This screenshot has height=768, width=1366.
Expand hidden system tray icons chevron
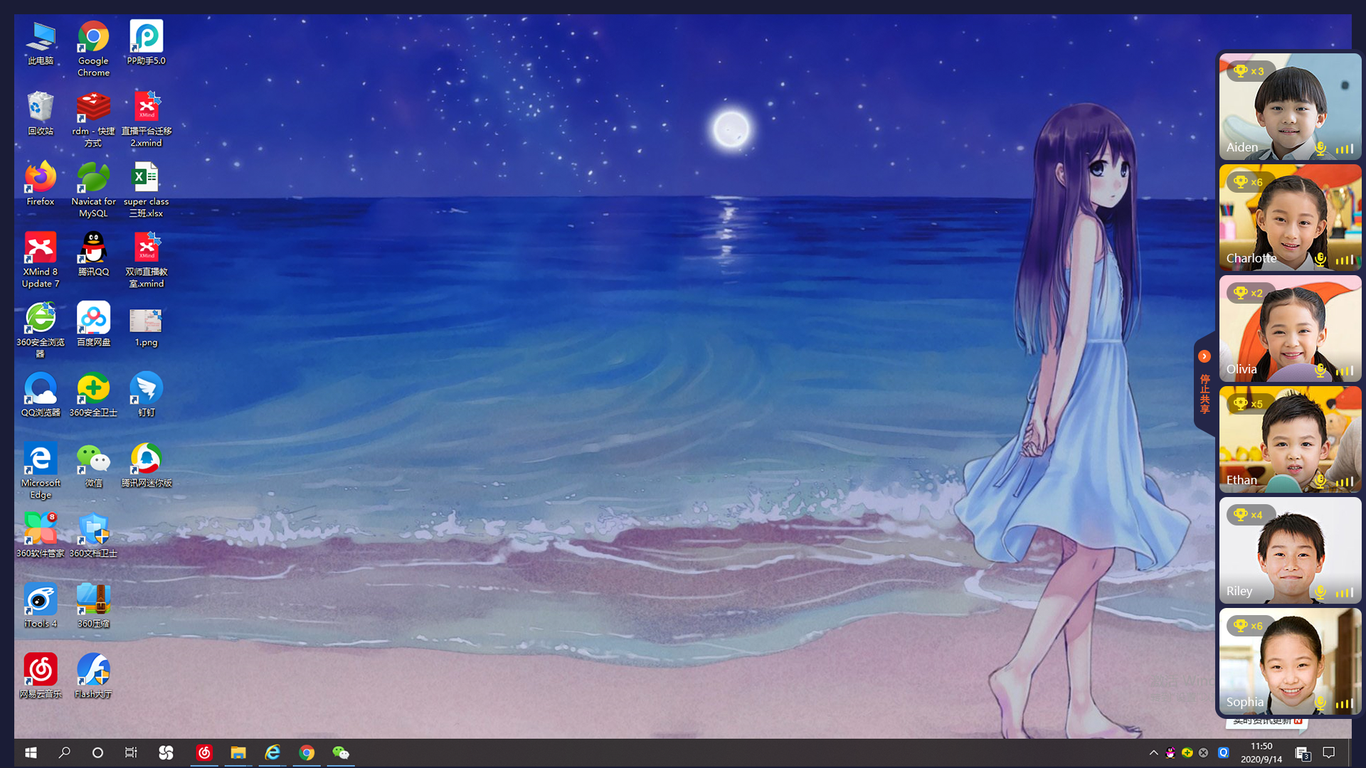(x=1153, y=752)
